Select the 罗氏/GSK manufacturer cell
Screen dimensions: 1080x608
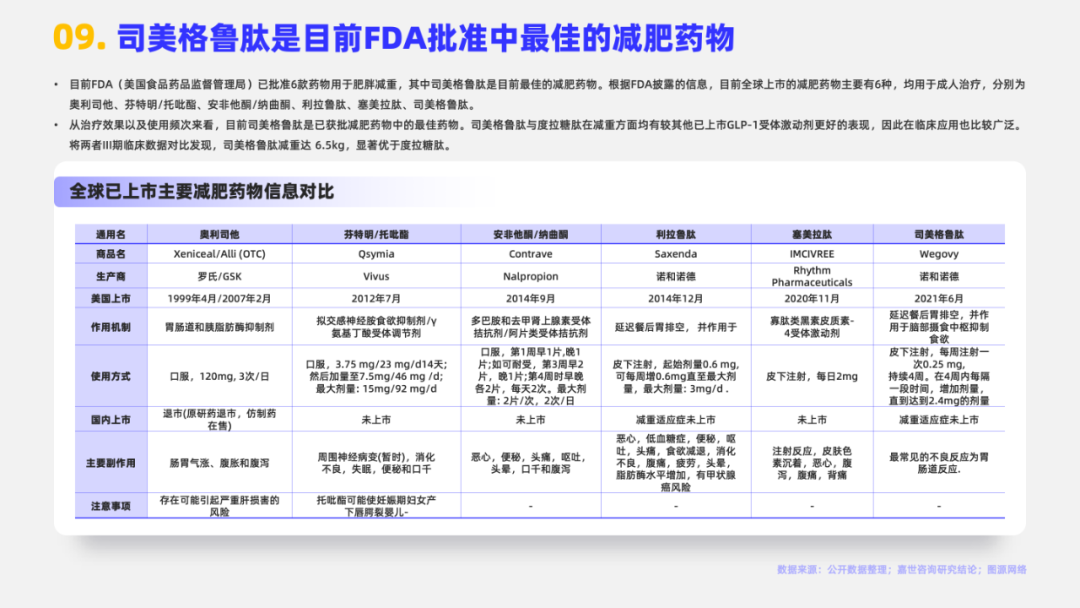(219, 276)
